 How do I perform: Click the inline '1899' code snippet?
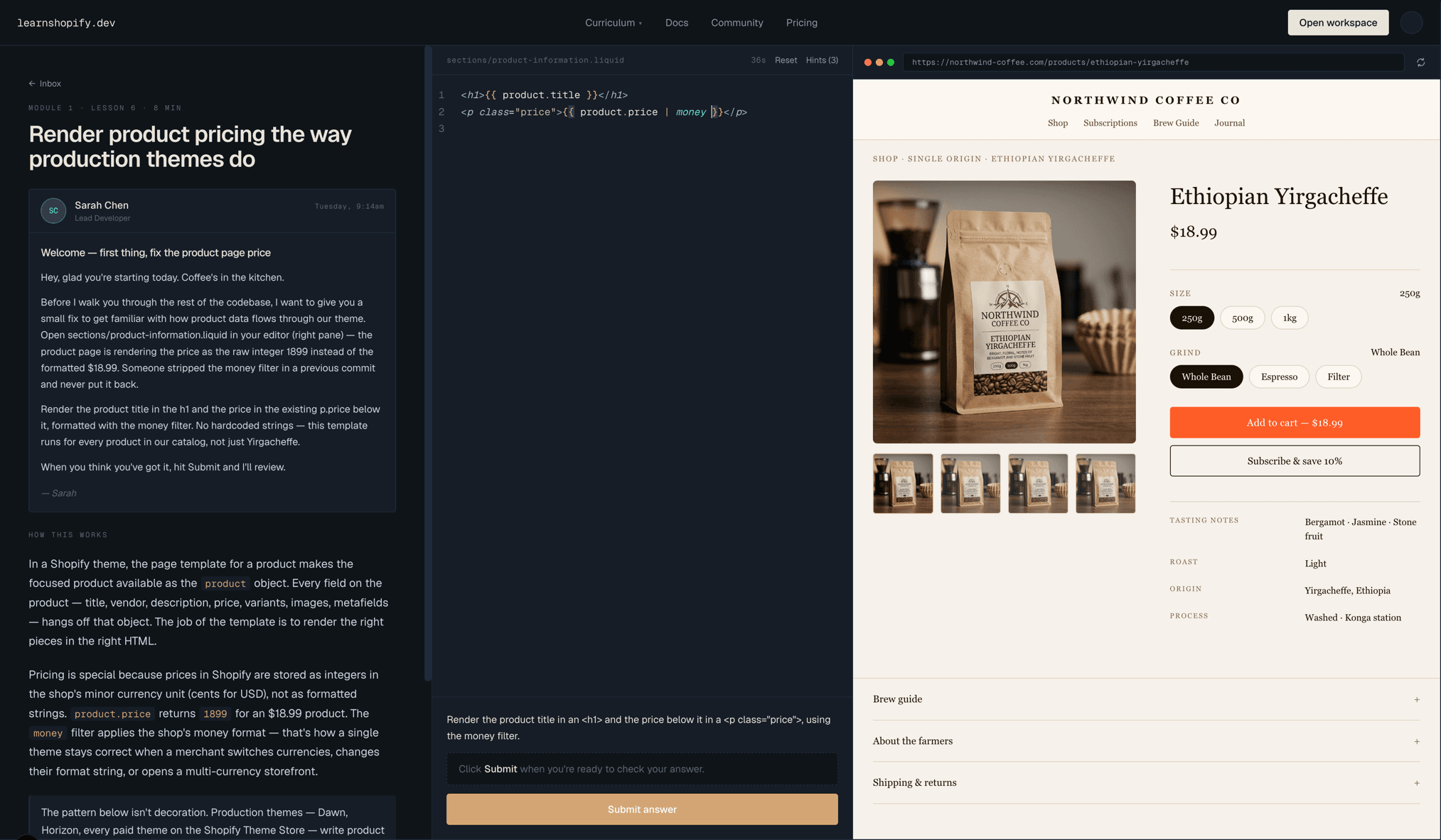pyautogui.click(x=215, y=714)
